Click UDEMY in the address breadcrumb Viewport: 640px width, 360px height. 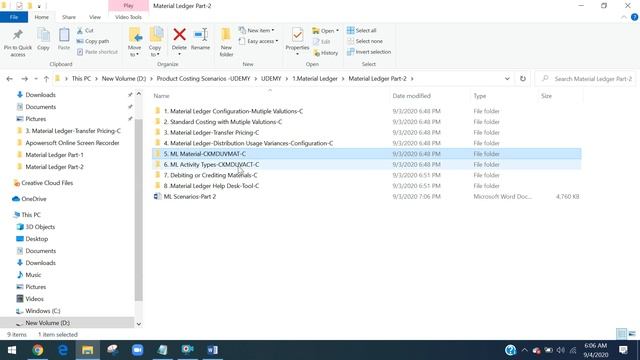271,79
